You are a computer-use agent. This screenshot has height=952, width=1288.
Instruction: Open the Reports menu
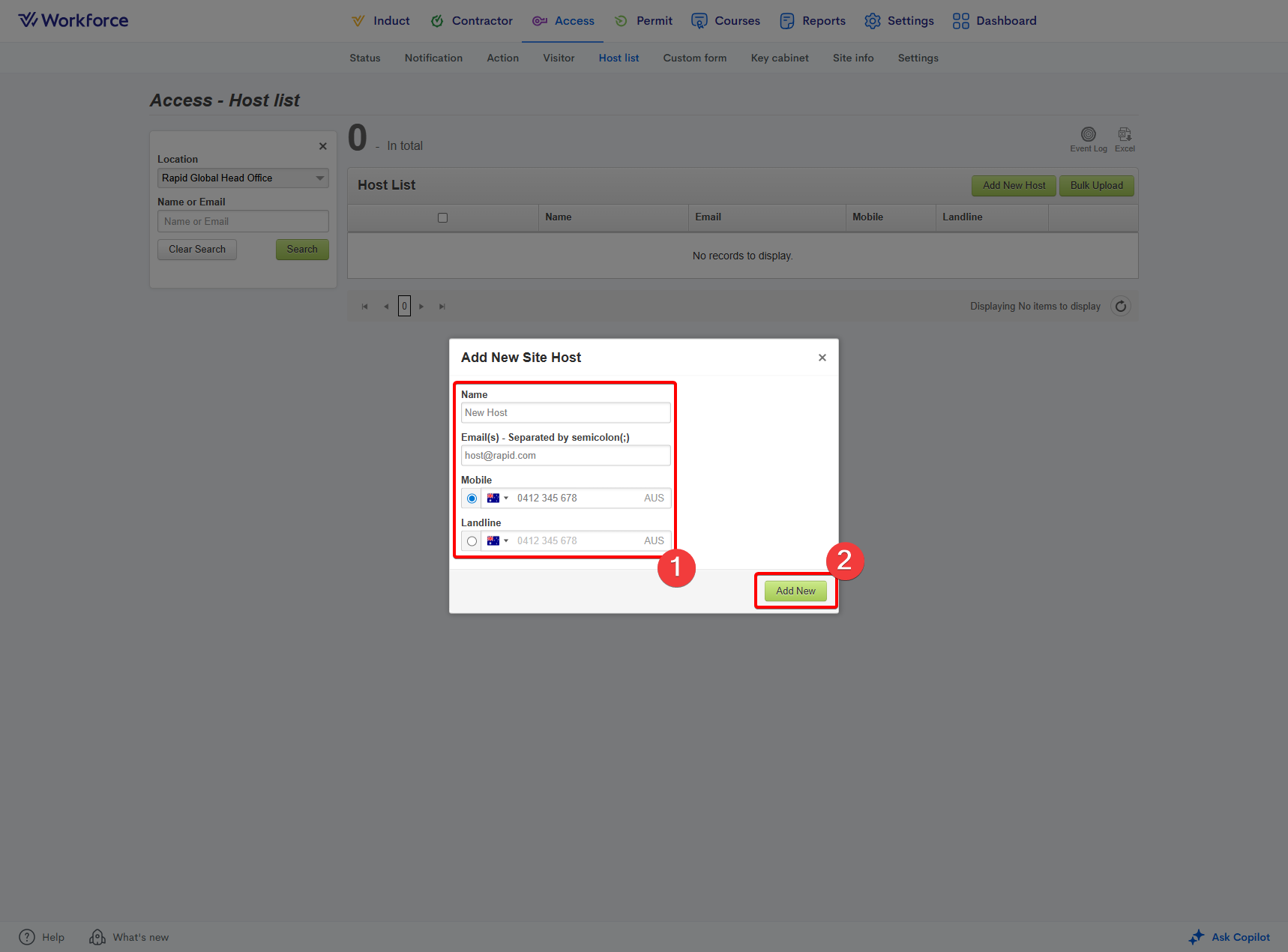tap(813, 21)
